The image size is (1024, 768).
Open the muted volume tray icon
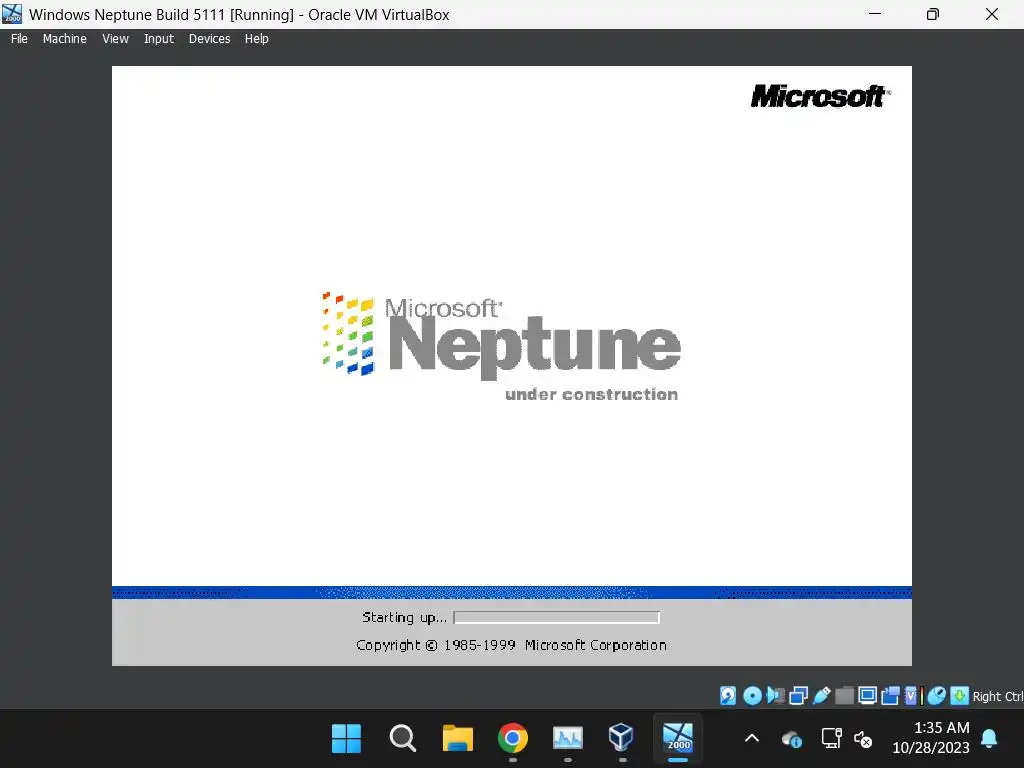(x=863, y=739)
